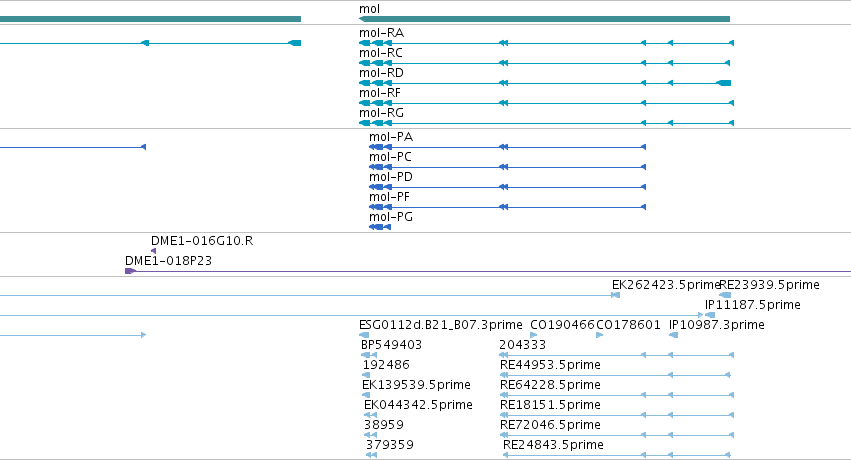Select the BP549403 EST feature

pos(369,355)
